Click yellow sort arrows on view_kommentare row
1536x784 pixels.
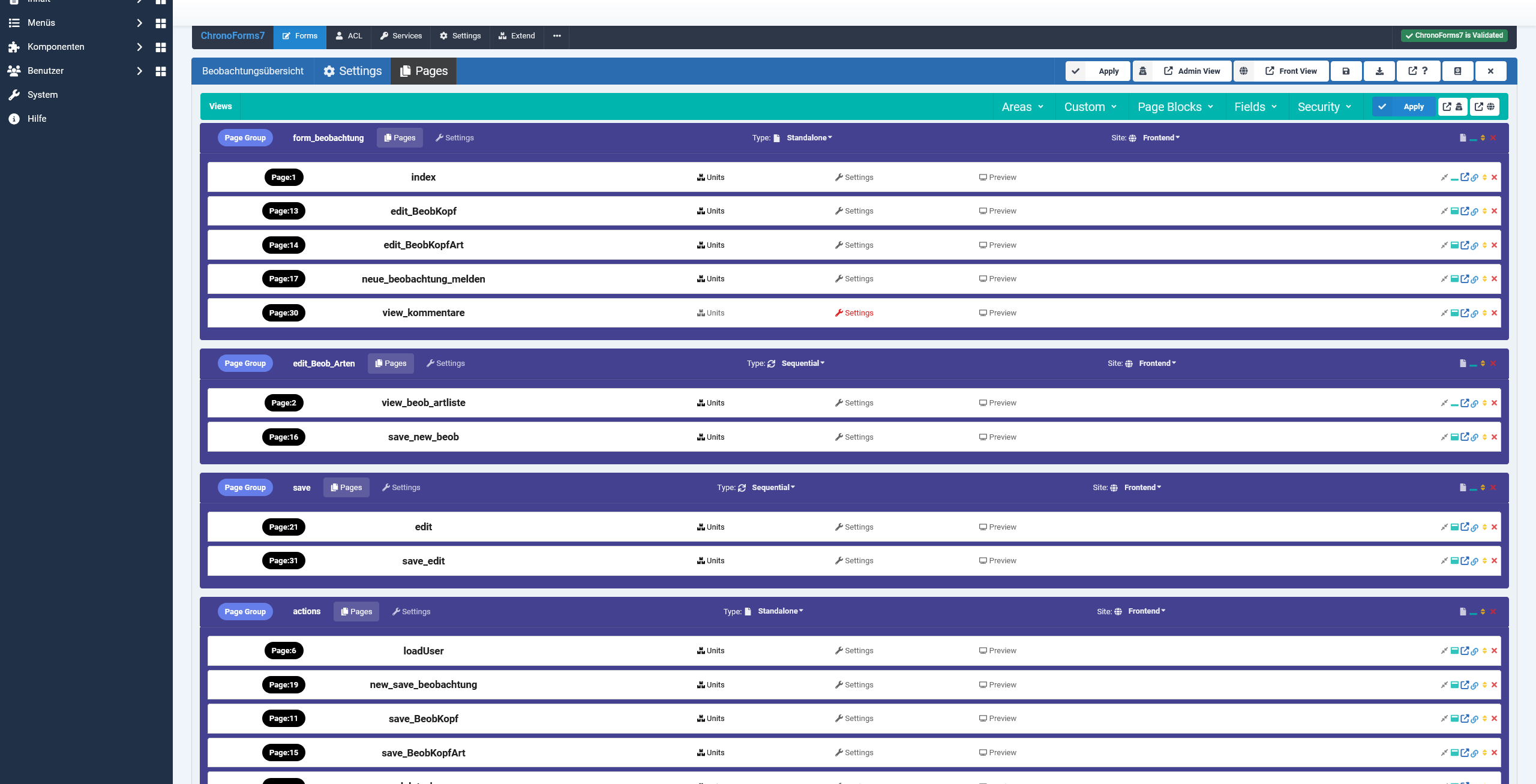[x=1484, y=313]
